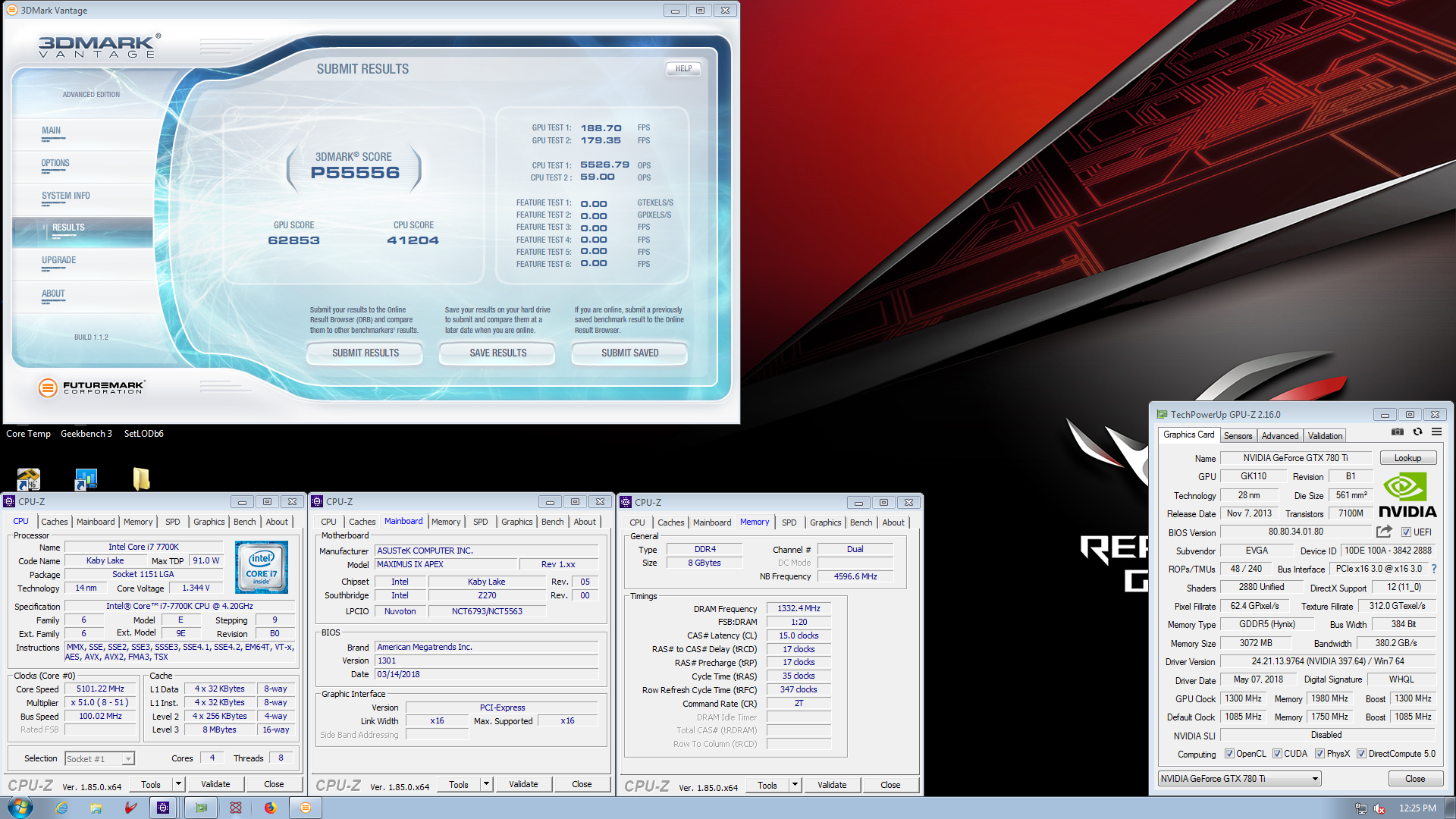Click the GPU-Z refresh icon
The height and width of the screenshot is (819, 1456).
tap(1417, 432)
